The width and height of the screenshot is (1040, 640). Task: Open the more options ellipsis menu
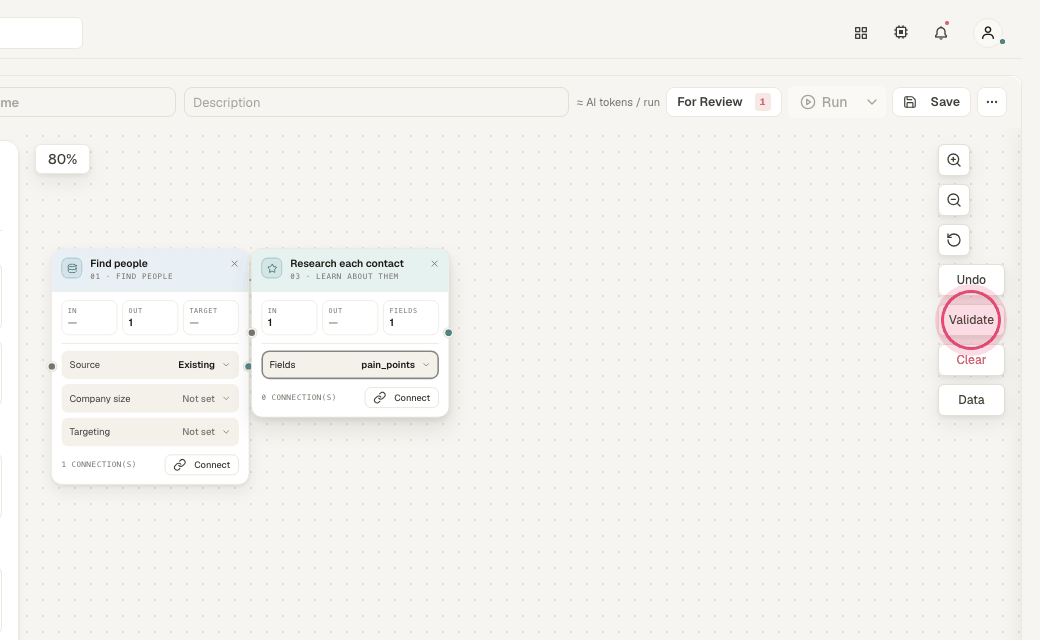[x=992, y=102]
